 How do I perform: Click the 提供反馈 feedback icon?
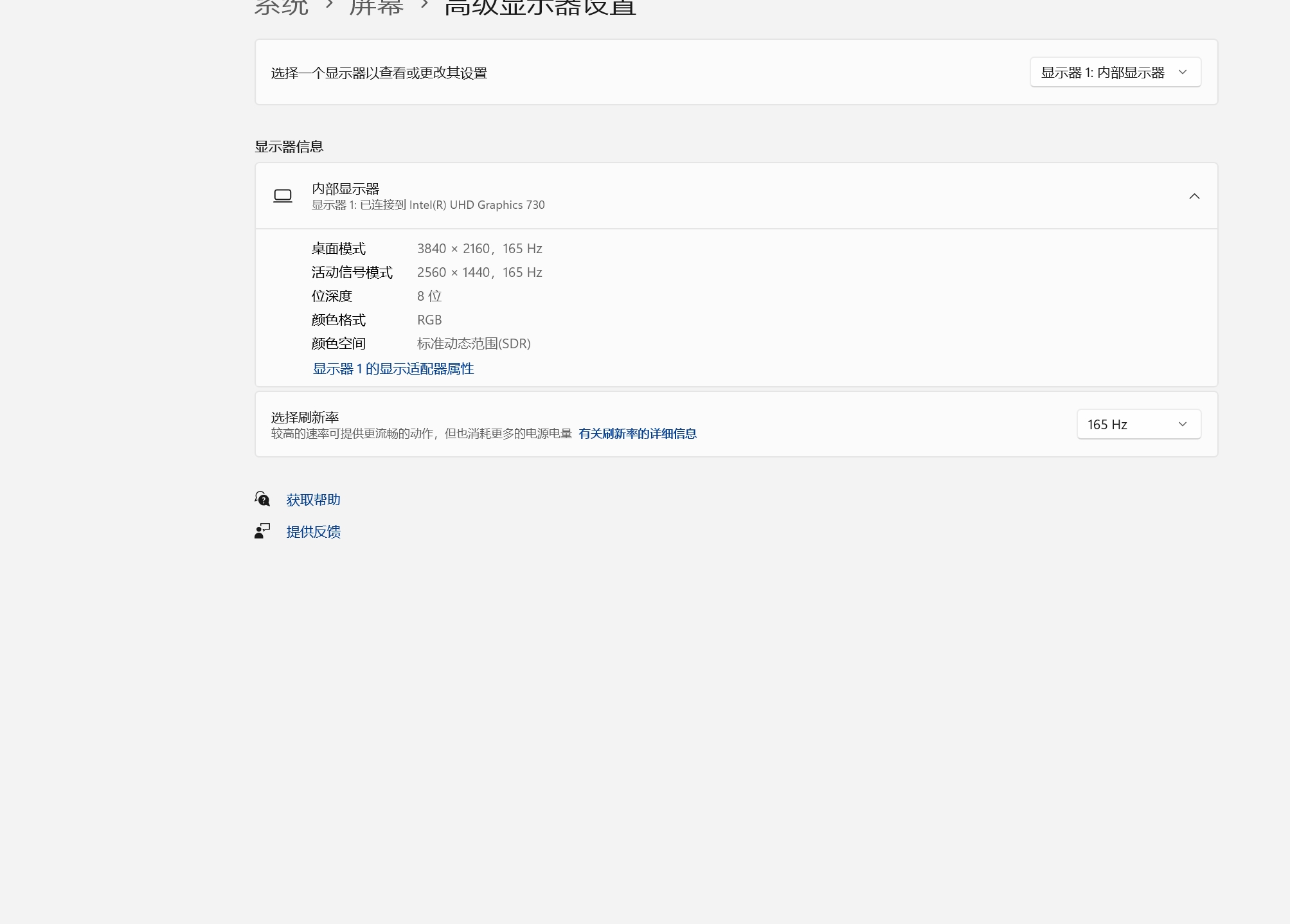coord(262,531)
